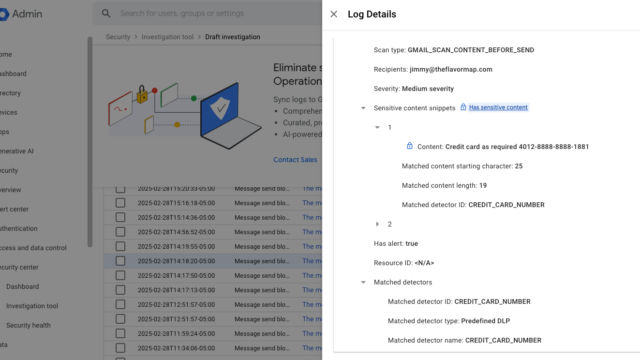This screenshot has height=360, width=640.
Task: Check the 2025-02-28T15:14:36 row checkbox
Action: (120, 218)
